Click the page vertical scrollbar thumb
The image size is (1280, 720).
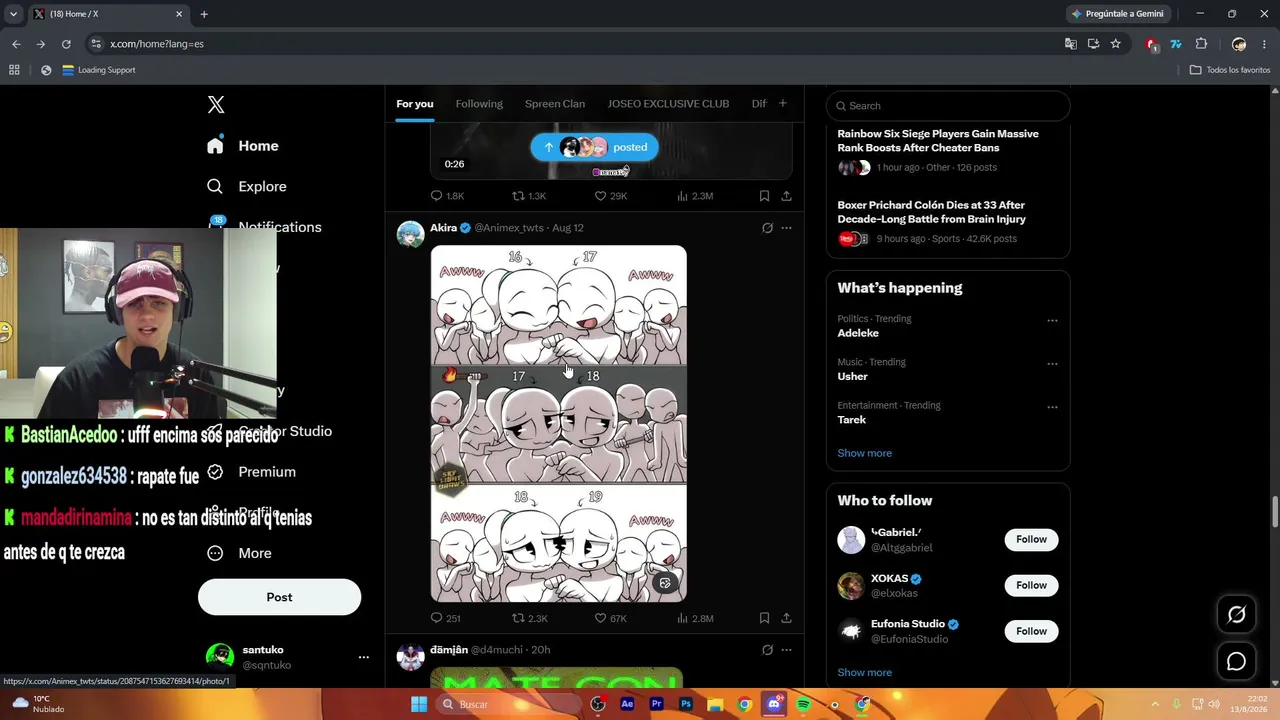click(x=1275, y=510)
